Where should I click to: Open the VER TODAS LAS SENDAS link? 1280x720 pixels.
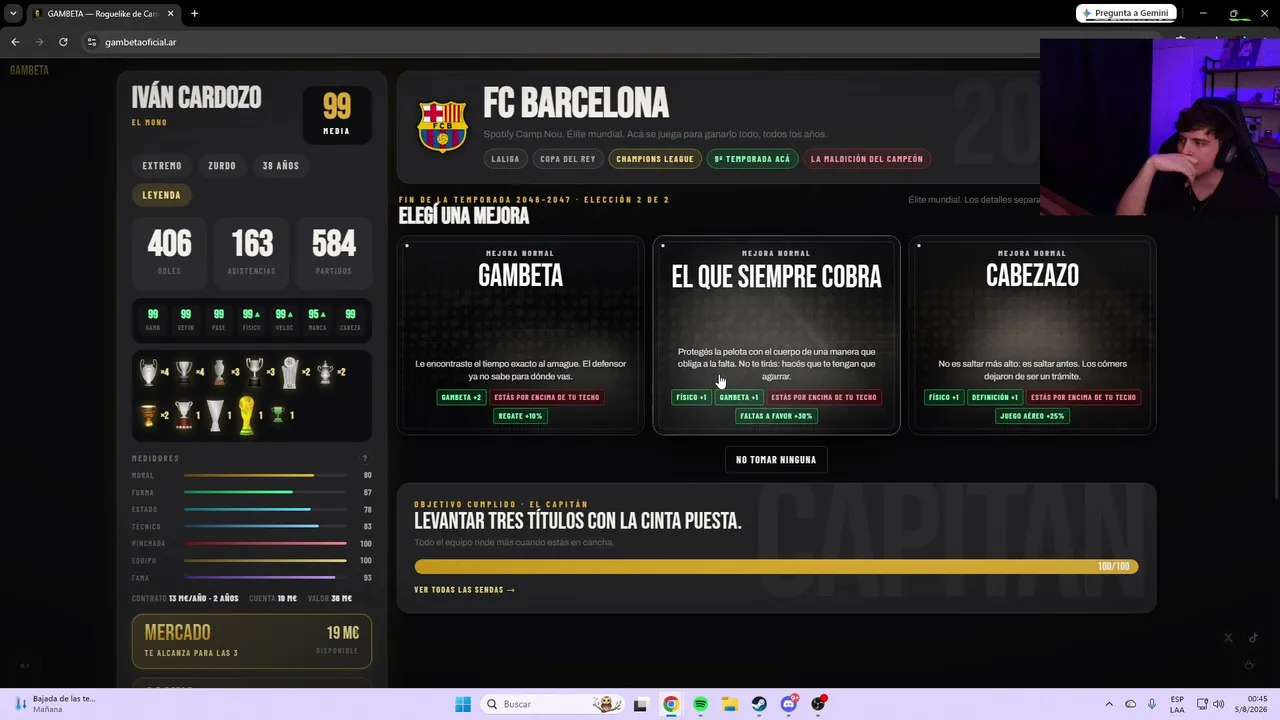pos(465,590)
